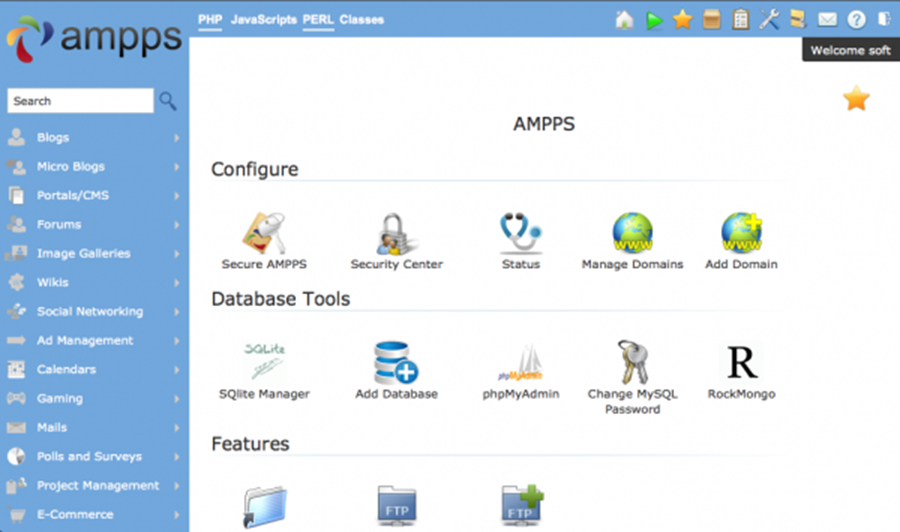Click the Manage Domains text label
Image resolution: width=900 pixels, height=532 pixels.
(632, 264)
